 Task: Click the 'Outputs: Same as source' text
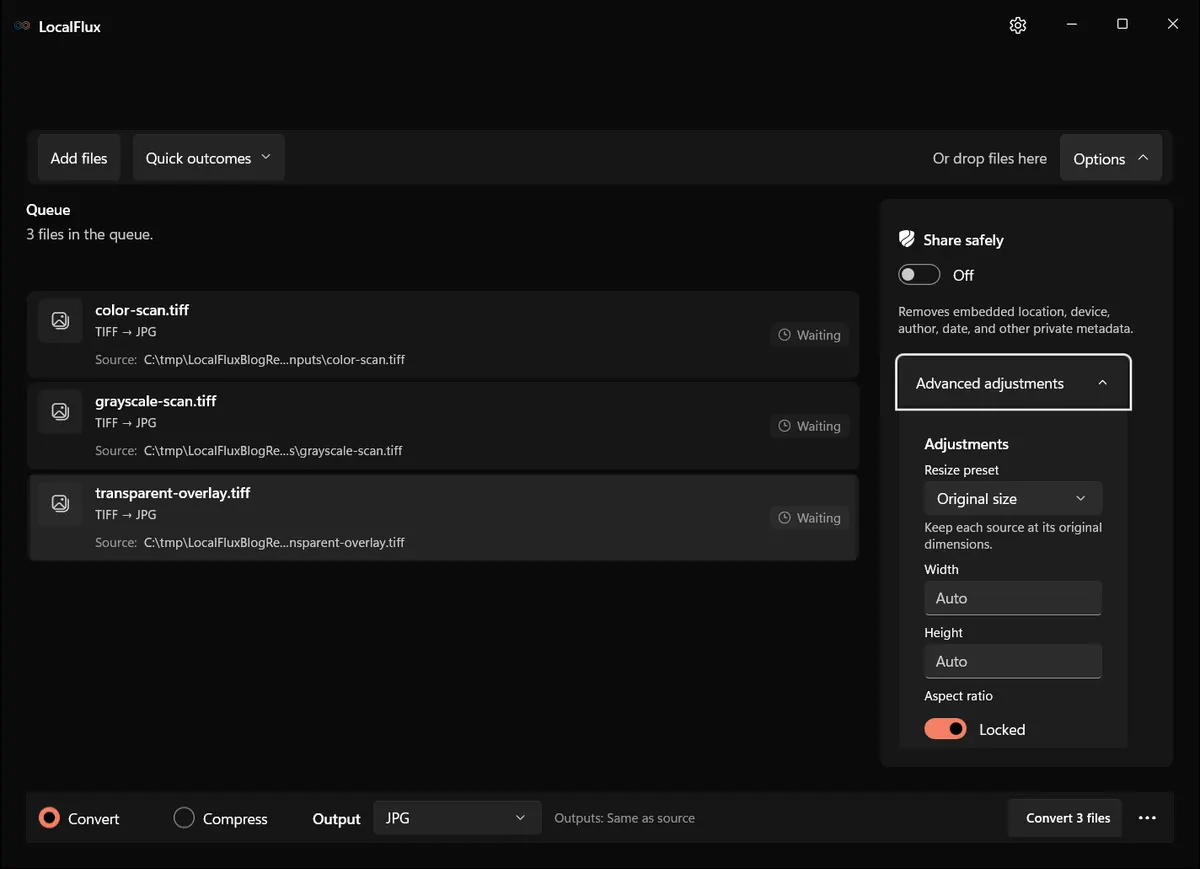625,818
